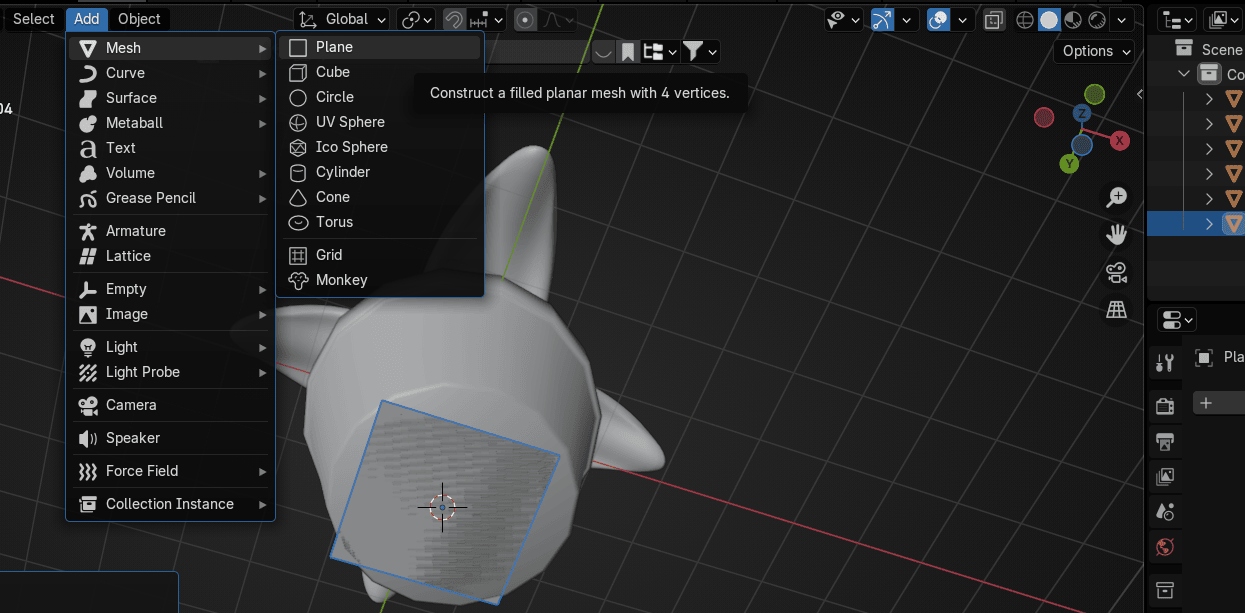Collapse the Collection tree in outliner
The height and width of the screenshot is (613, 1245).
[x=1184, y=74]
